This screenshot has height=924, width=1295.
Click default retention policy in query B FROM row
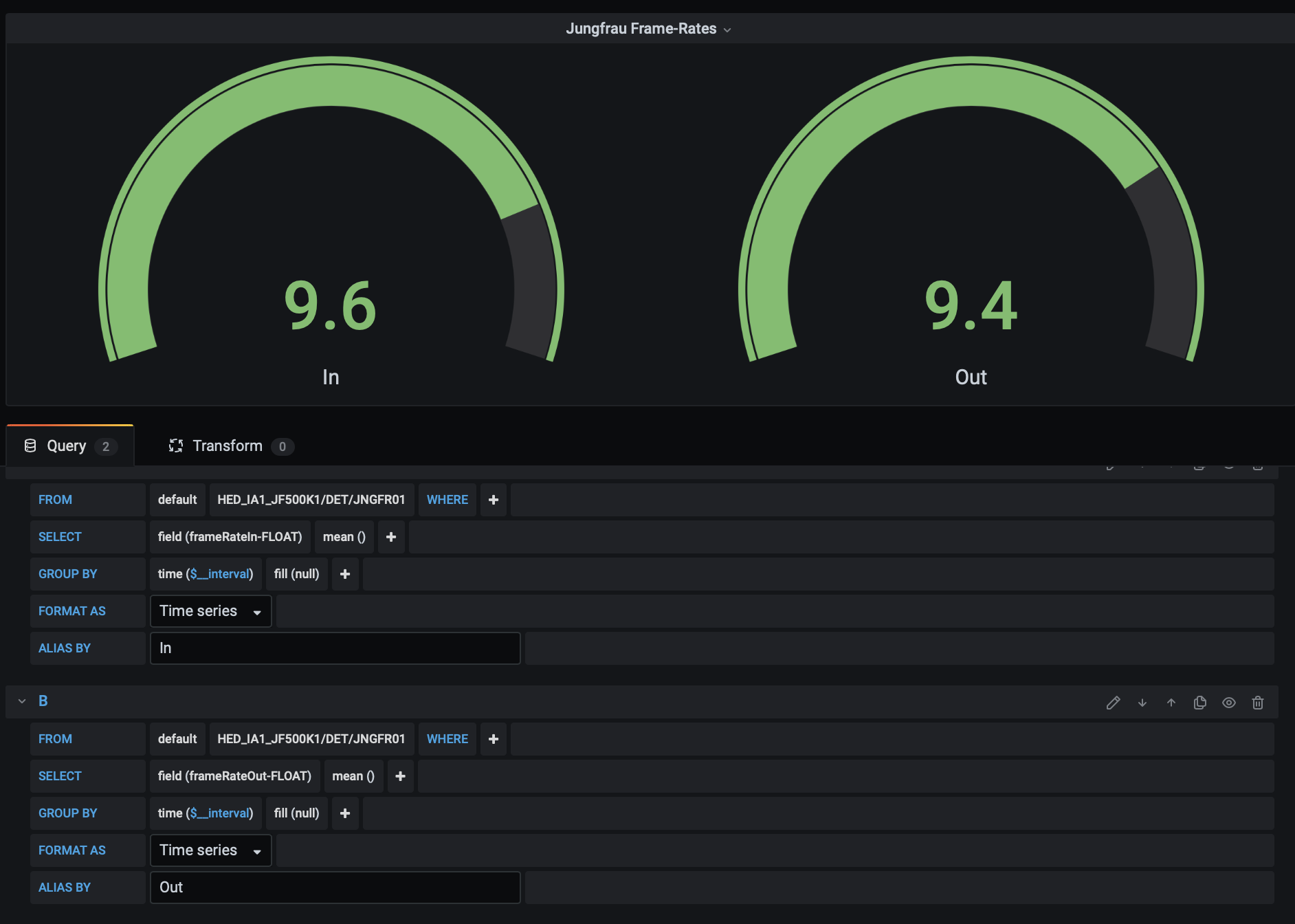tap(177, 739)
